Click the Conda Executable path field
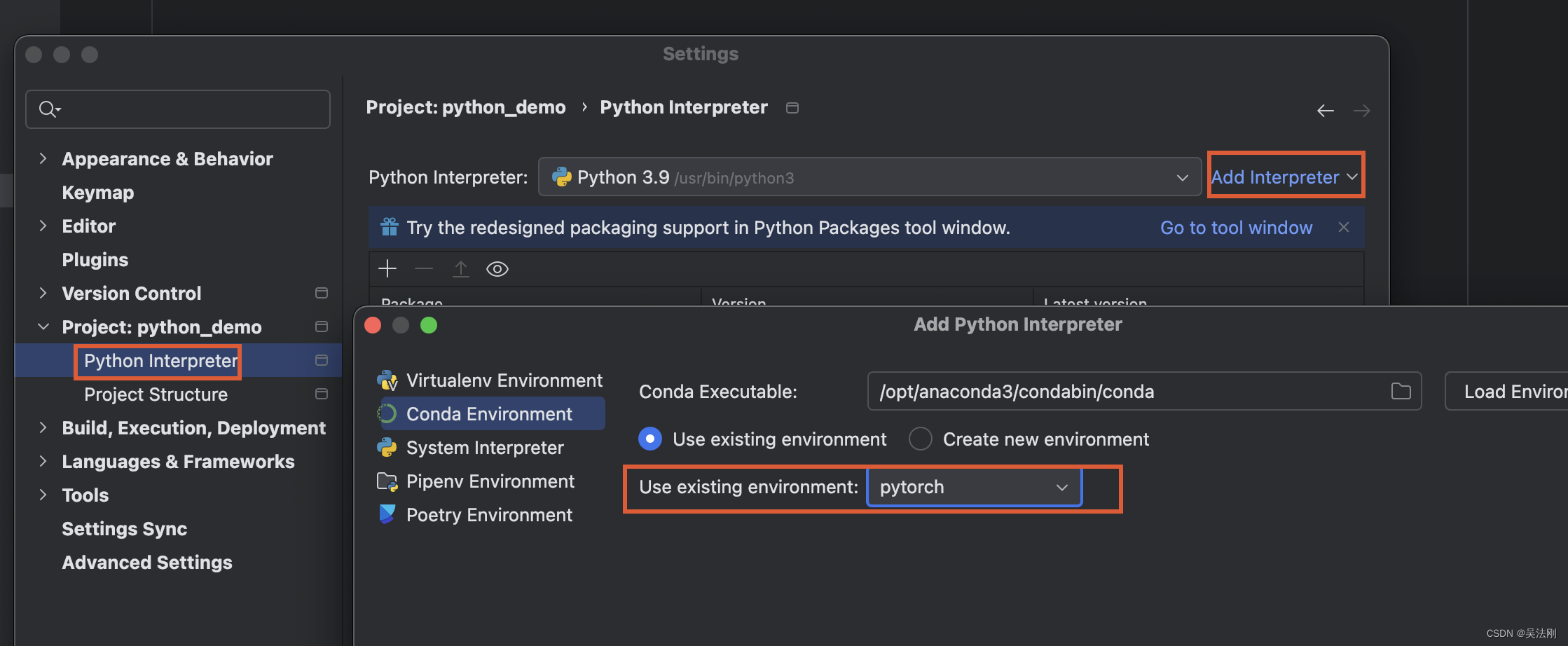1568x646 pixels. tap(1121, 391)
